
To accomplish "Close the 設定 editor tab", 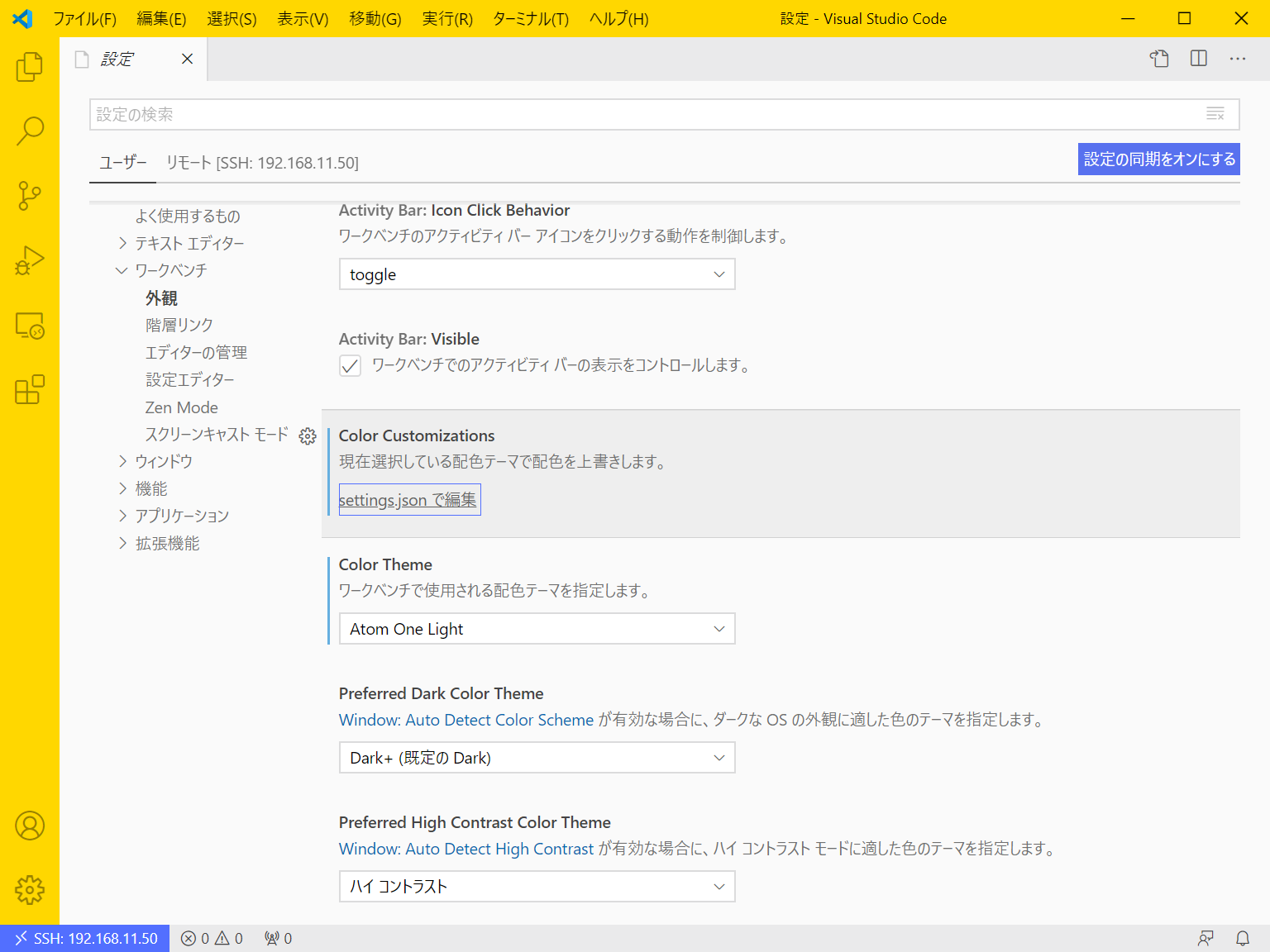I will click(188, 59).
